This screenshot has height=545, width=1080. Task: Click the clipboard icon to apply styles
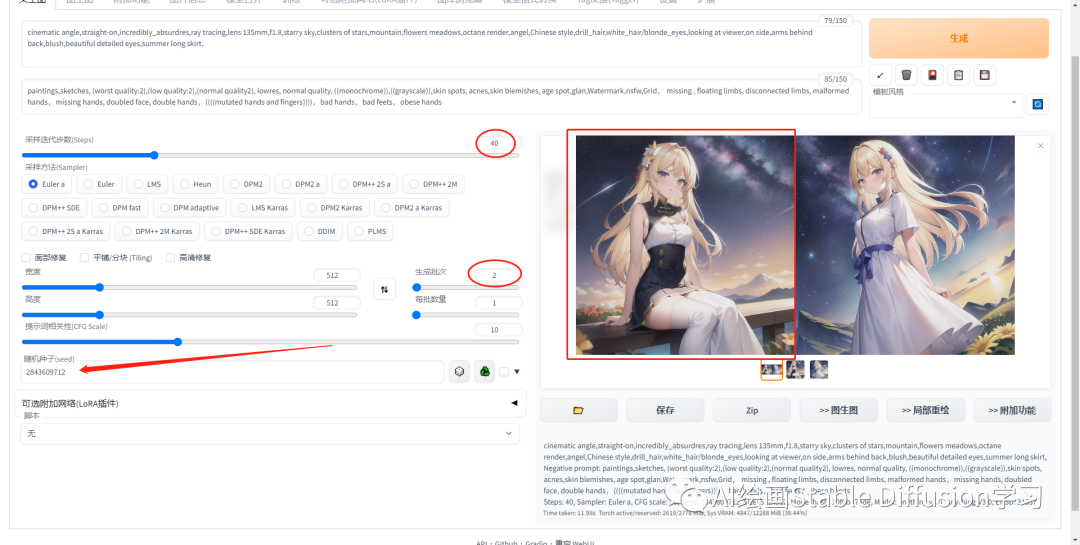[959, 75]
